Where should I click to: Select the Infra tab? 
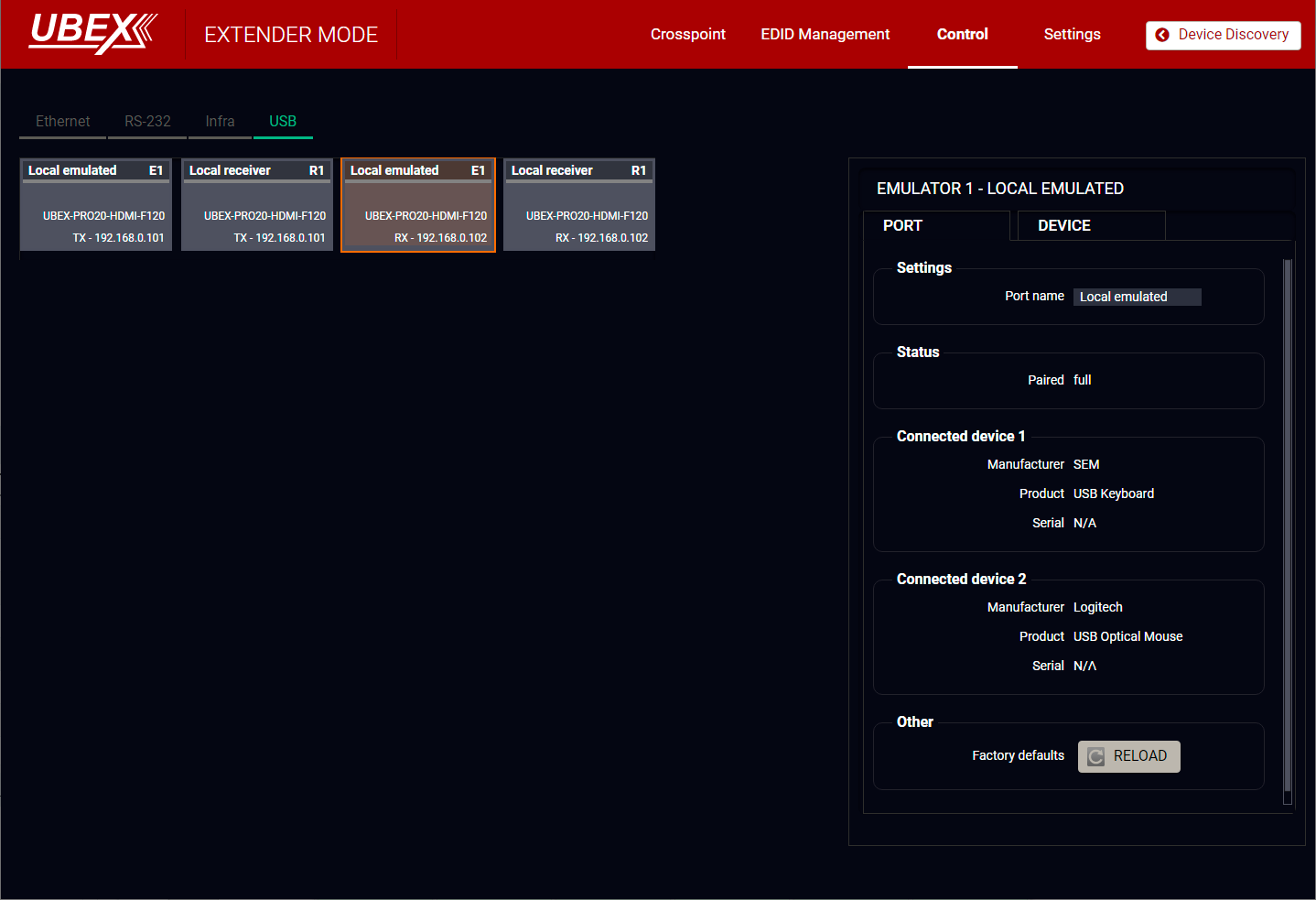click(x=220, y=121)
